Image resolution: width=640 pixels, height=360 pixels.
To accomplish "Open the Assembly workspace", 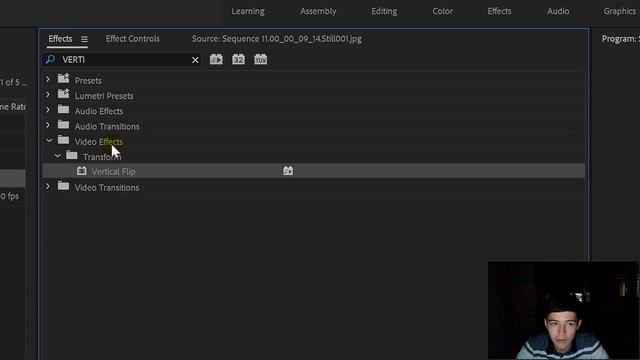I will [318, 11].
